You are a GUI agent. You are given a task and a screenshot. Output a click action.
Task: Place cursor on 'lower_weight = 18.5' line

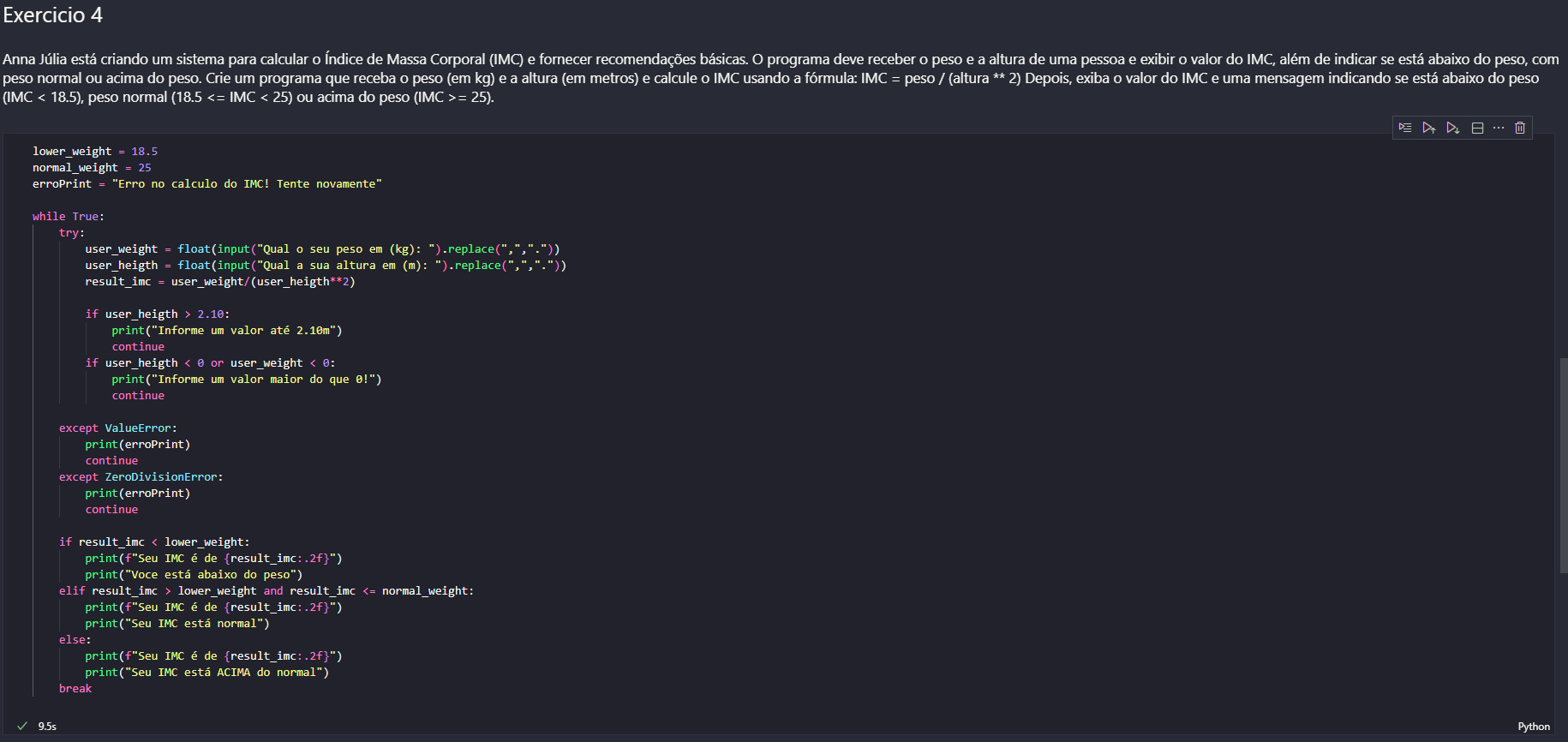pyautogui.click(x=94, y=152)
